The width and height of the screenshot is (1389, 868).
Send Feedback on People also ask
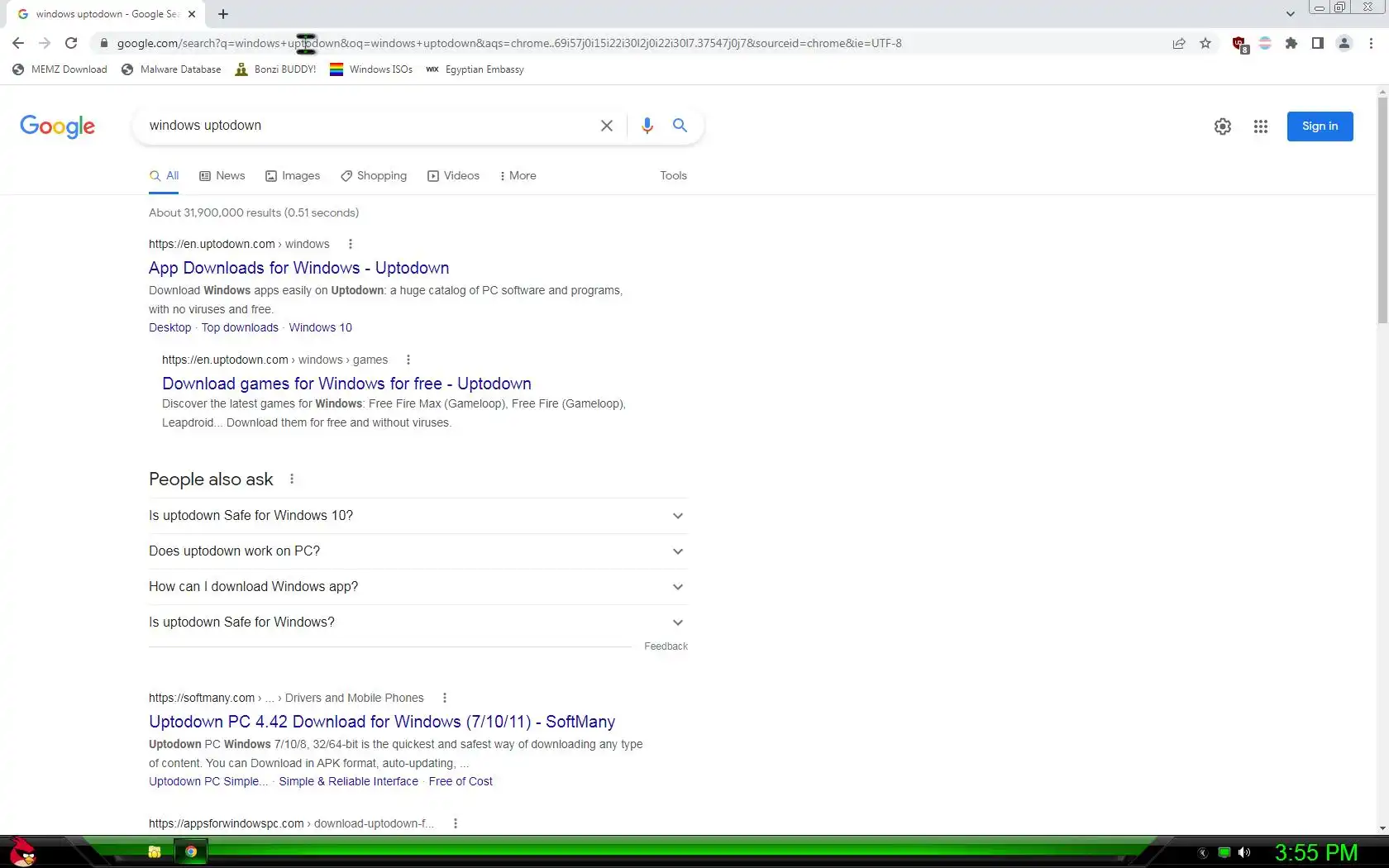pos(666,646)
